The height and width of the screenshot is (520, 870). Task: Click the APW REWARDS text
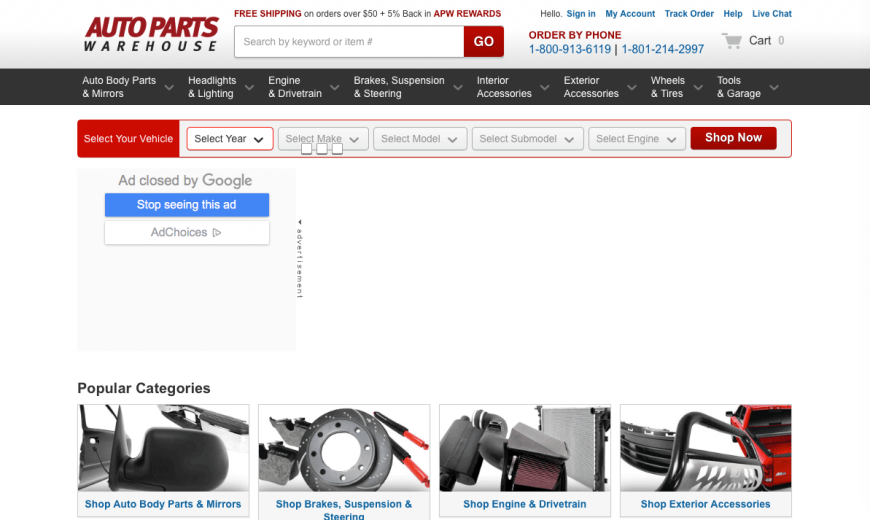tap(467, 14)
